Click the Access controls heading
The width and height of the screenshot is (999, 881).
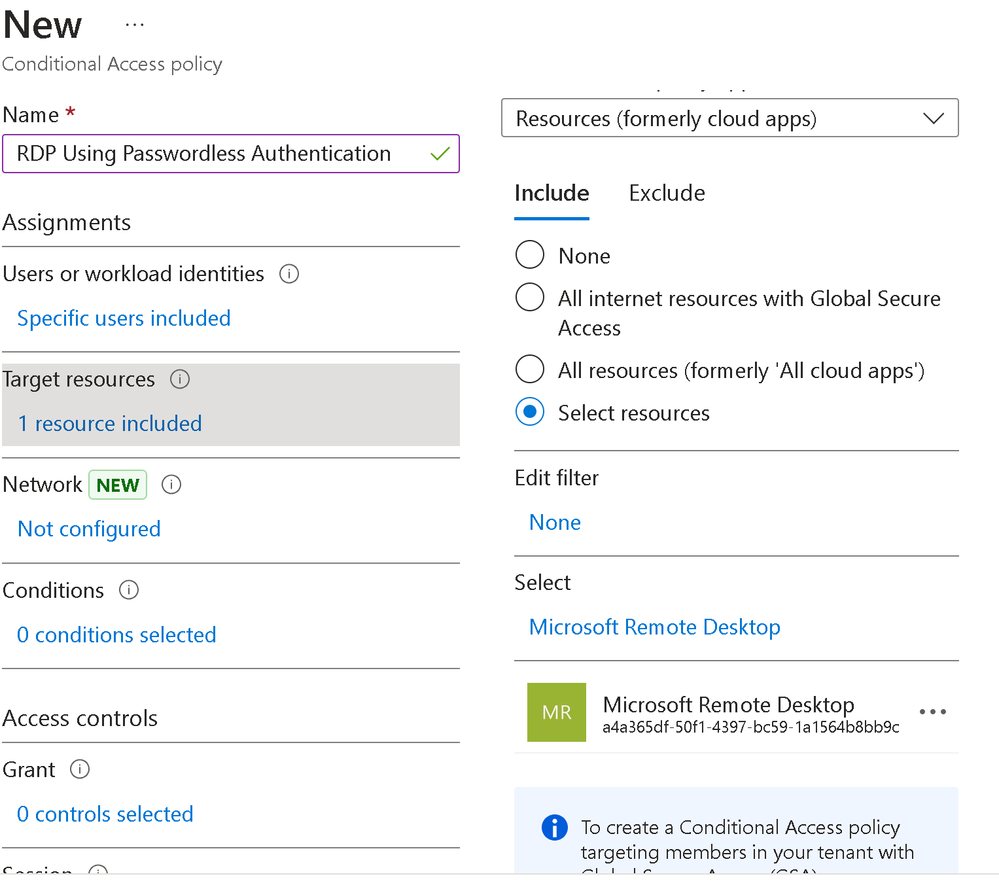click(x=80, y=718)
